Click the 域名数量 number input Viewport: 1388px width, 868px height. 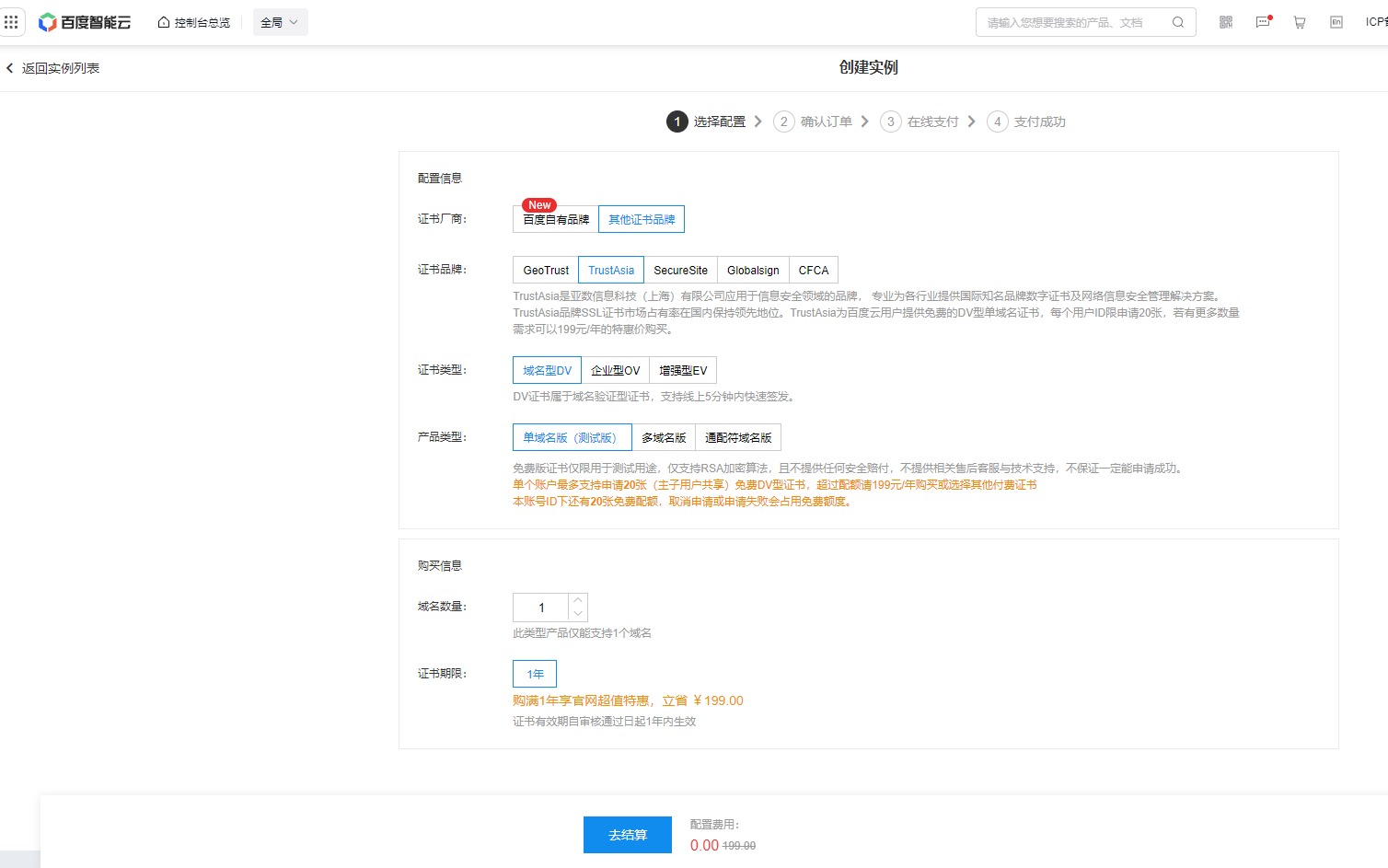pyautogui.click(x=541, y=608)
